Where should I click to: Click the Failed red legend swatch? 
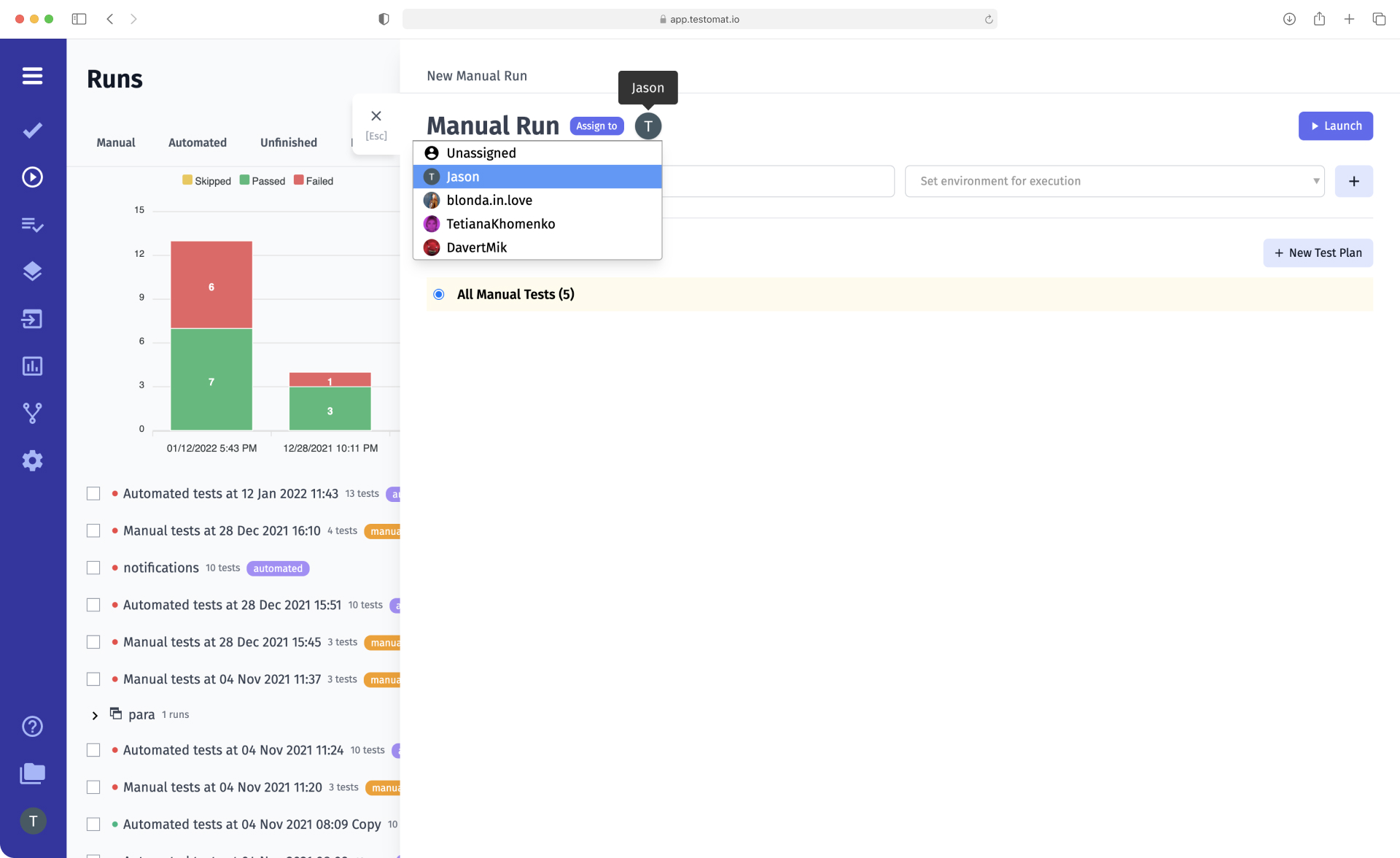[x=299, y=180]
